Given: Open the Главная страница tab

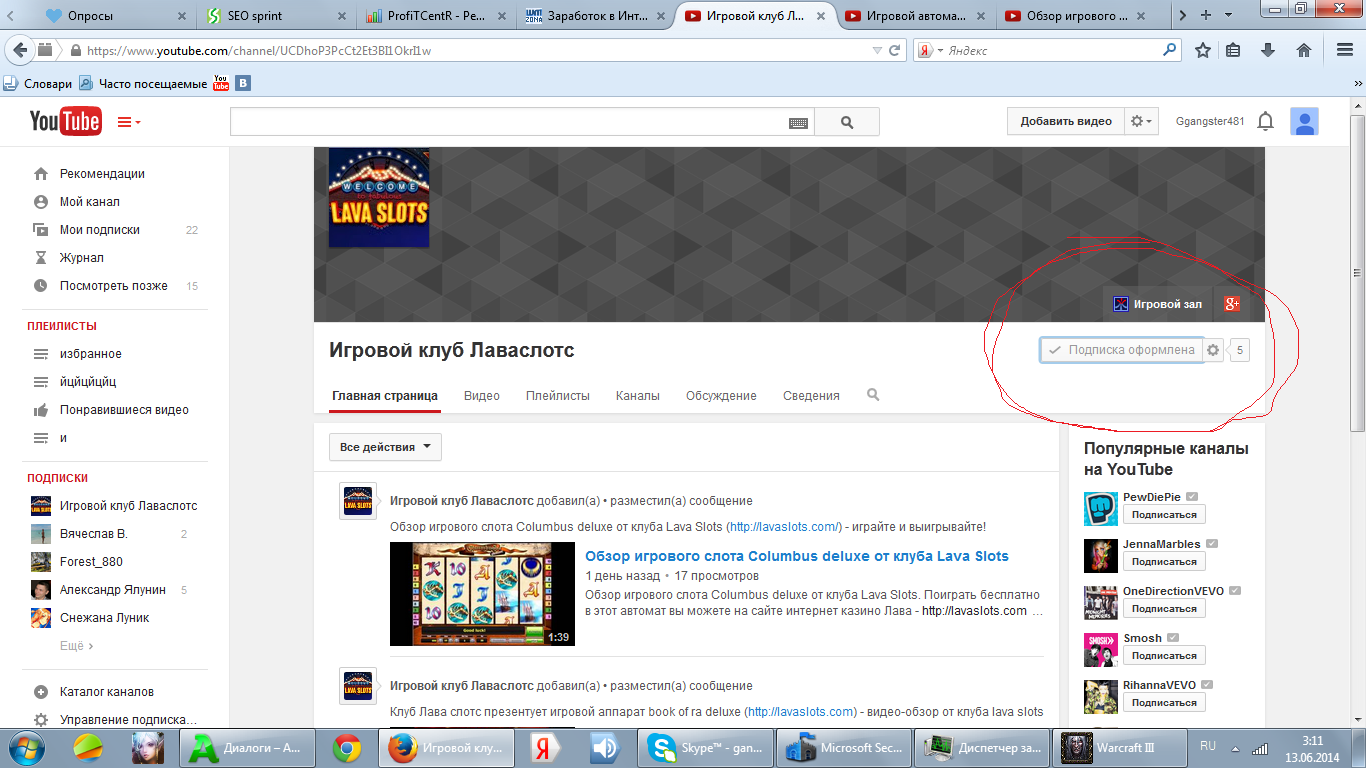Looking at the screenshot, I should (385, 396).
